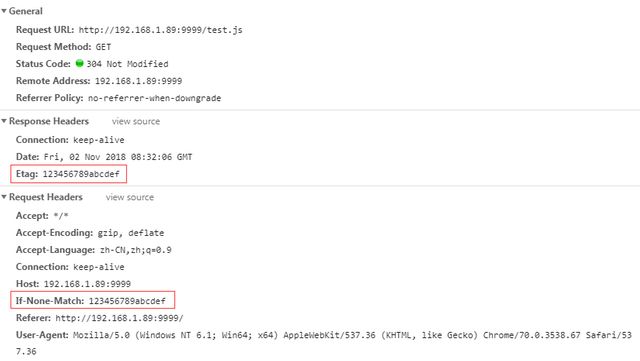Open view source for Response Headers

click(x=136, y=121)
